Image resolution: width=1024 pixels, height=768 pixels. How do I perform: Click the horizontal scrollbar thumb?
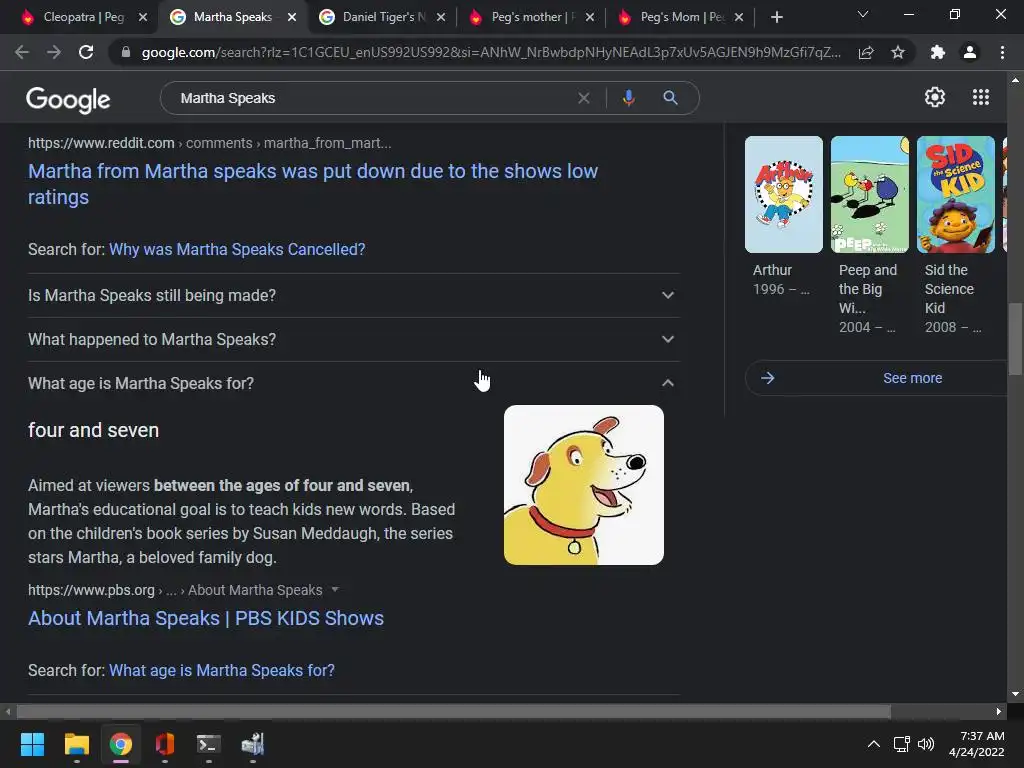(x=454, y=711)
